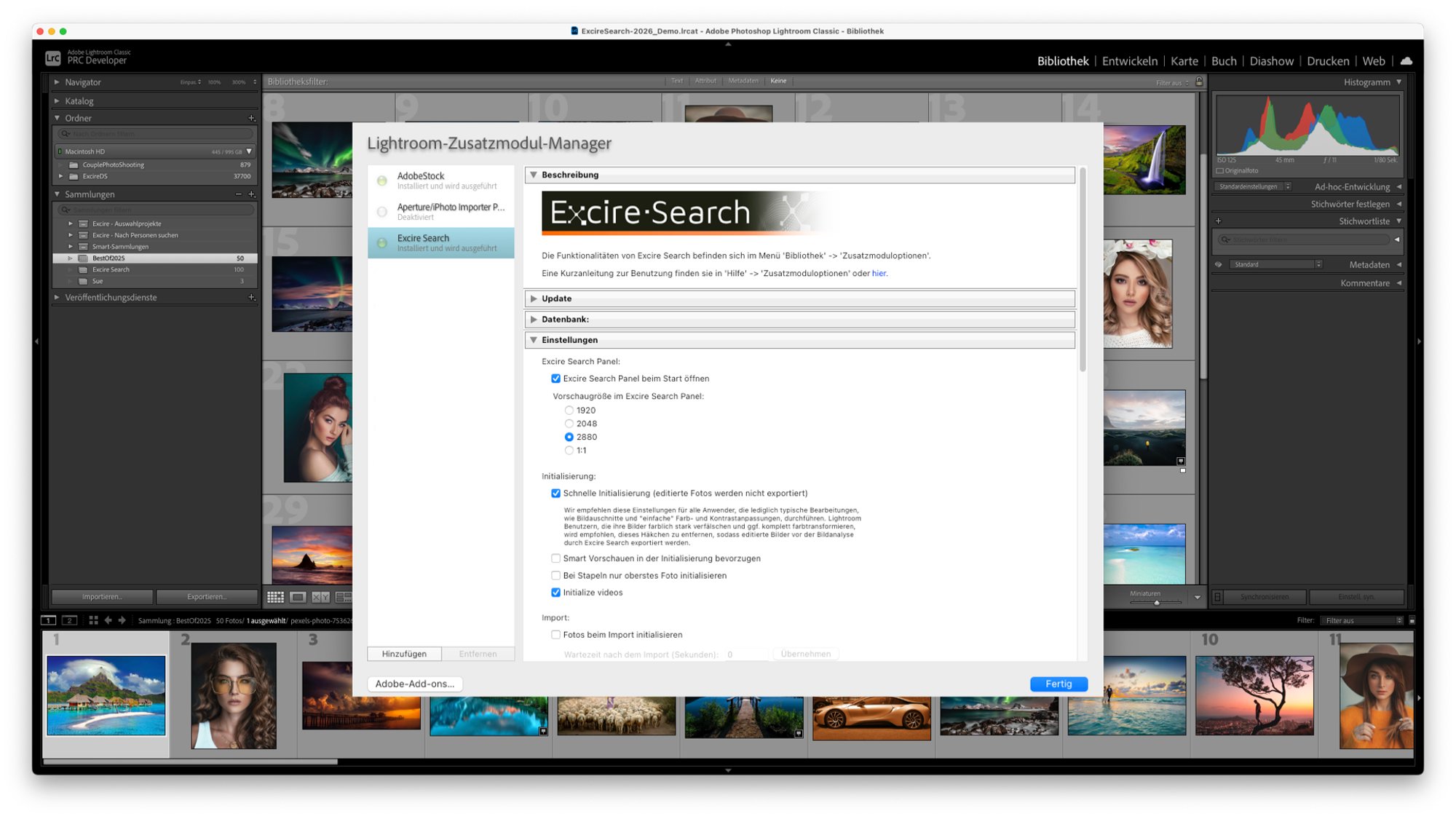Expand the Ad-hoc-Entwicklung panel
This screenshot has width=1456, height=819.
[x=1399, y=187]
